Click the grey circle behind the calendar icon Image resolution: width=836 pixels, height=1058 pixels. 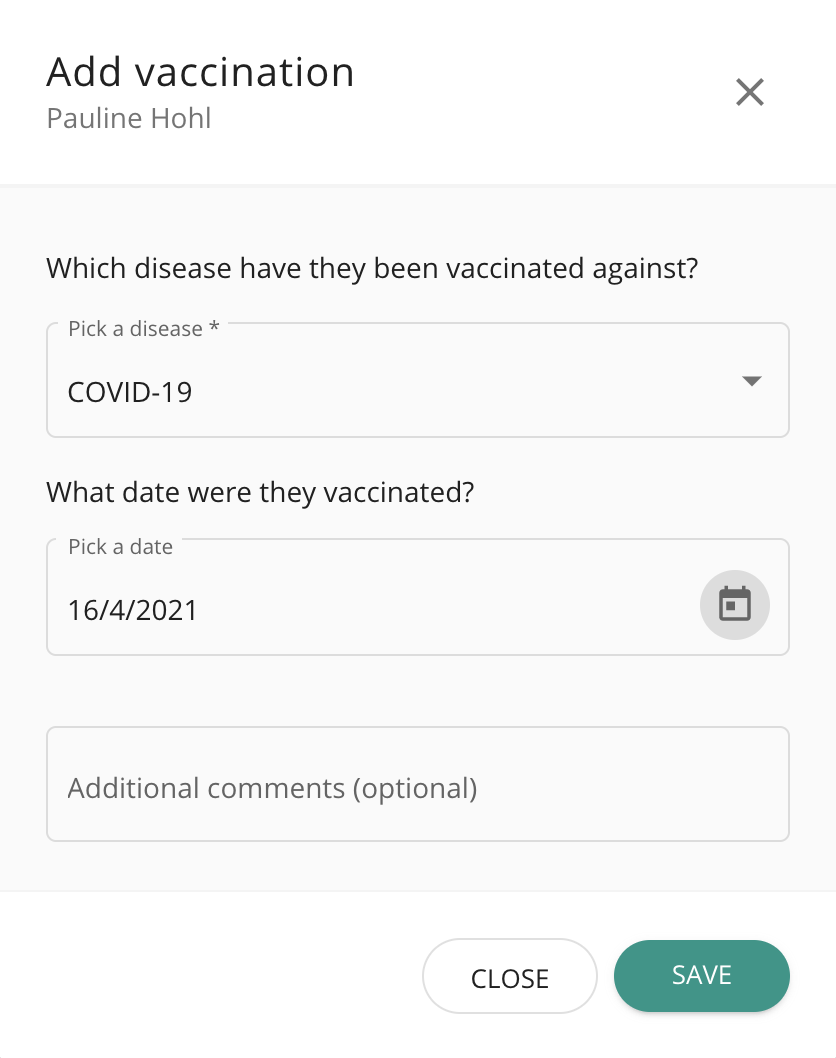735,604
